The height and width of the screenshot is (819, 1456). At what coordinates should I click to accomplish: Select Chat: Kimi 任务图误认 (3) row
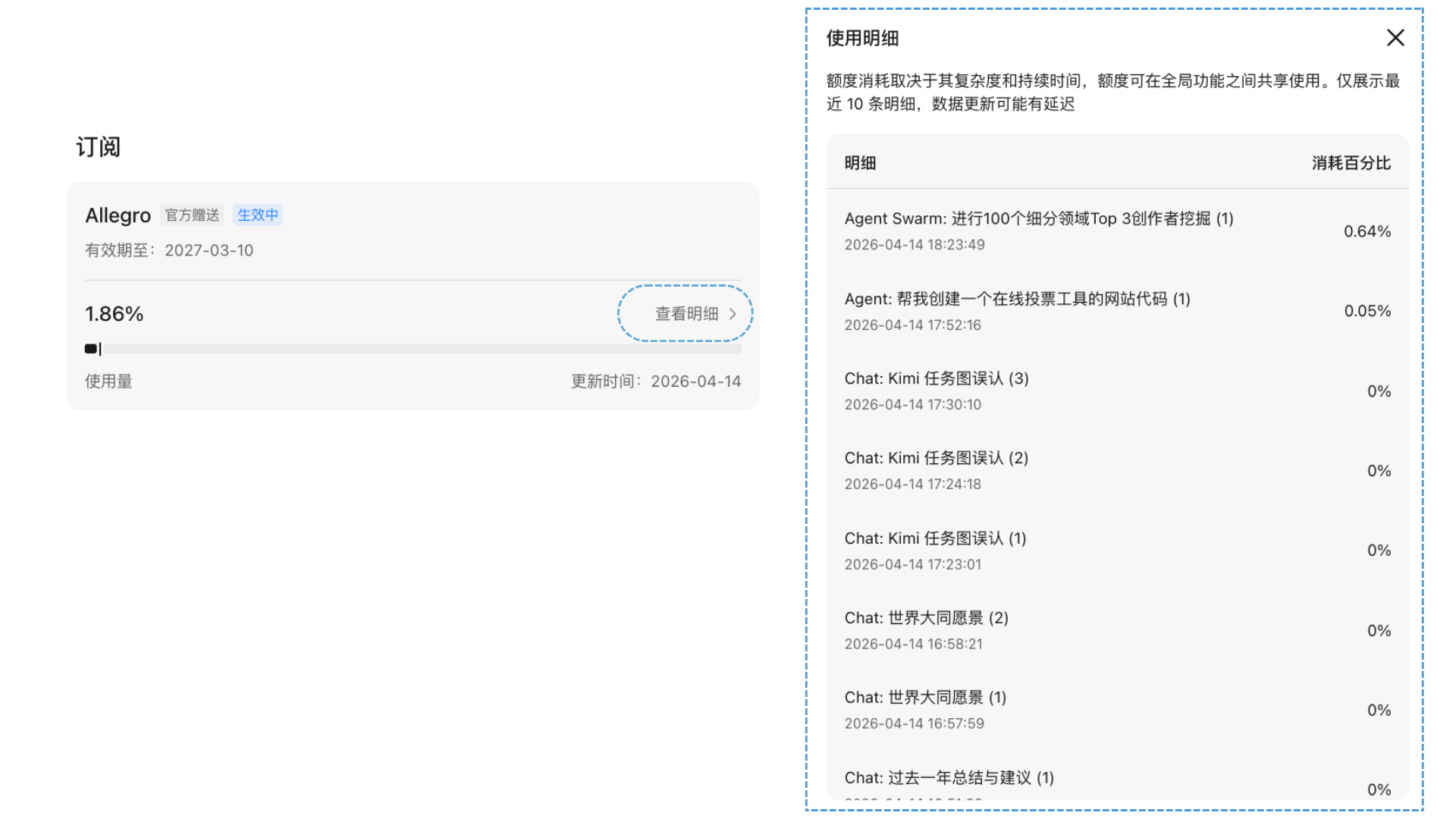936,379
